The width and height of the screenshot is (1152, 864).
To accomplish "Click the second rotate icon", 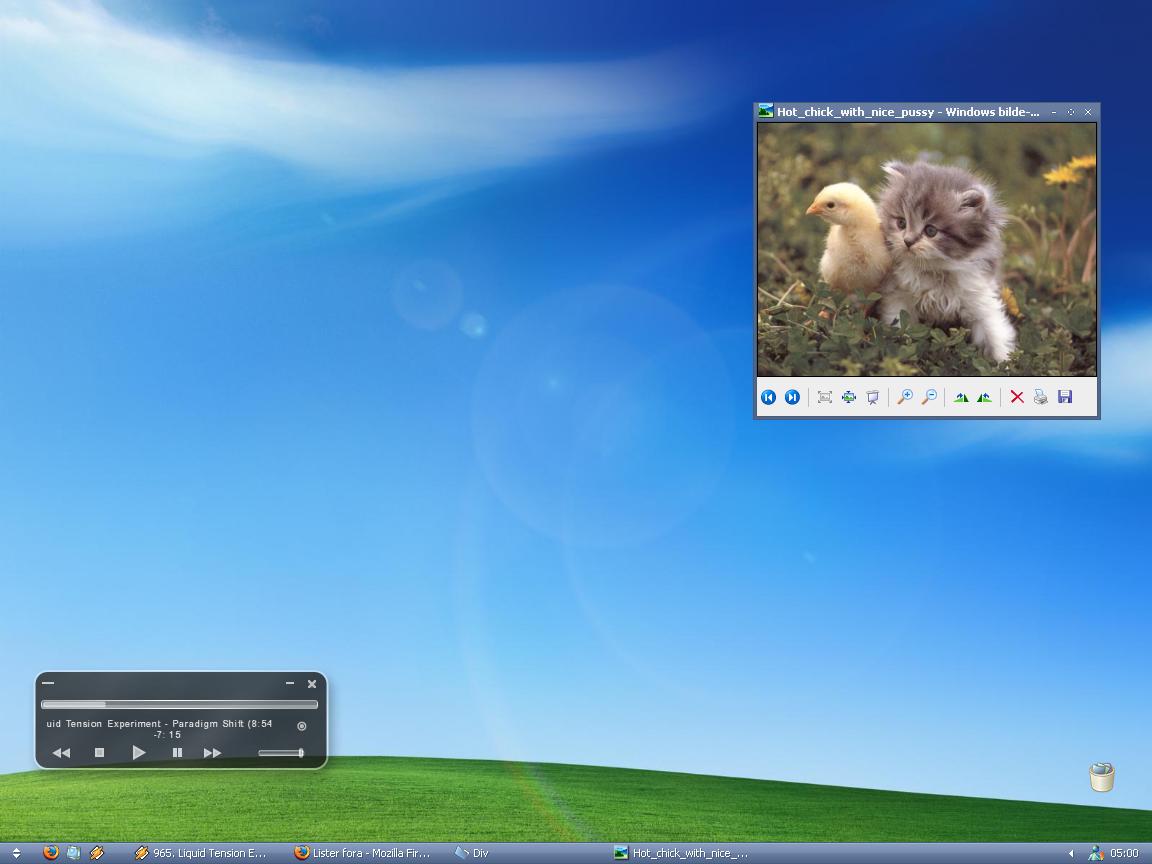I will pos(984,397).
